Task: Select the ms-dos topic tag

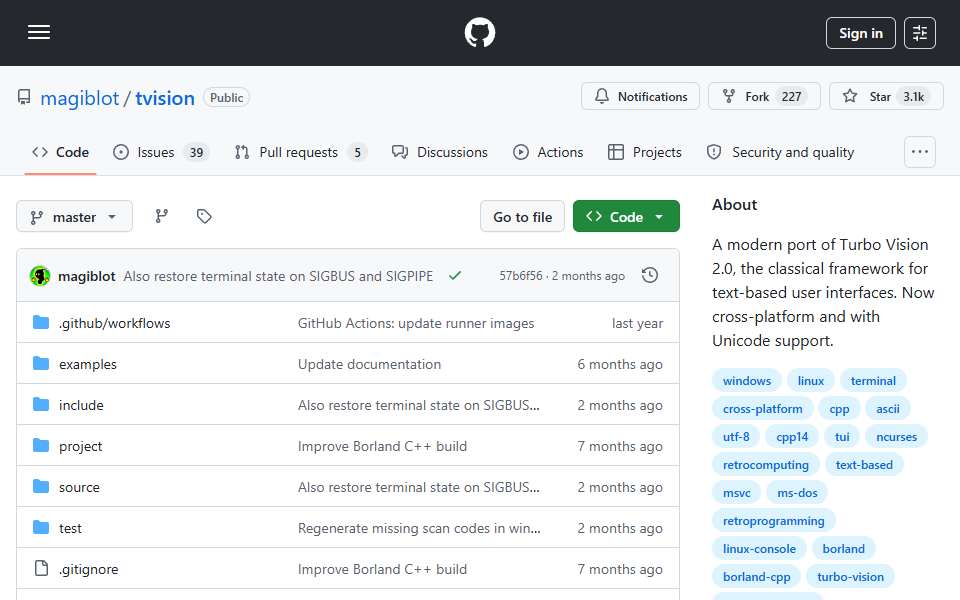Action: (797, 493)
